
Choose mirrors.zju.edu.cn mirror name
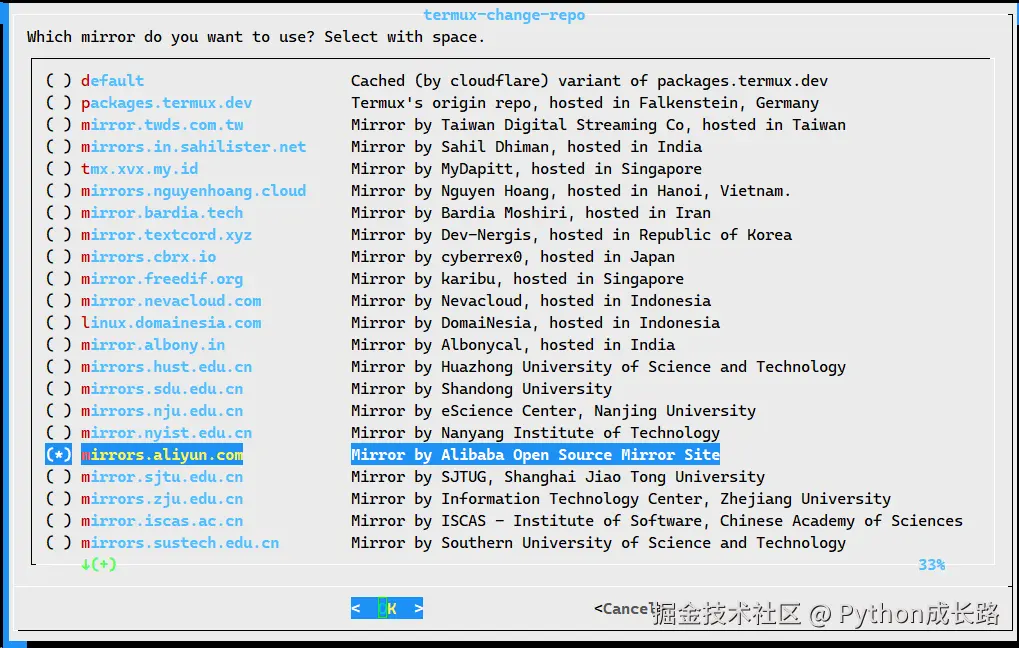click(162, 499)
